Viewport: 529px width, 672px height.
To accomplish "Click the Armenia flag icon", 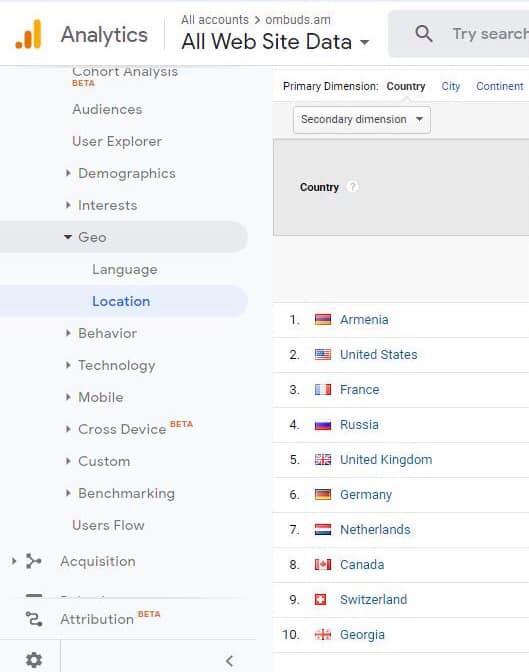I will (x=323, y=320).
